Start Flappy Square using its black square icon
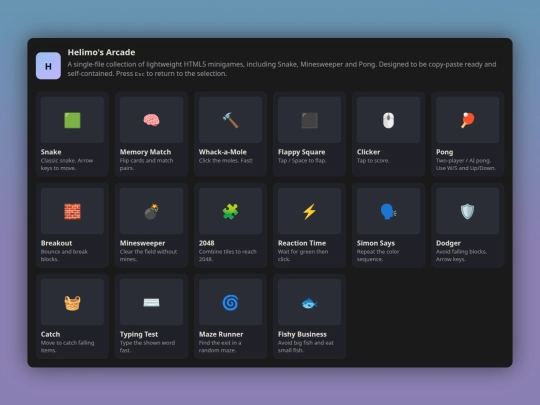The height and width of the screenshot is (405, 540). tap(309, 120)
